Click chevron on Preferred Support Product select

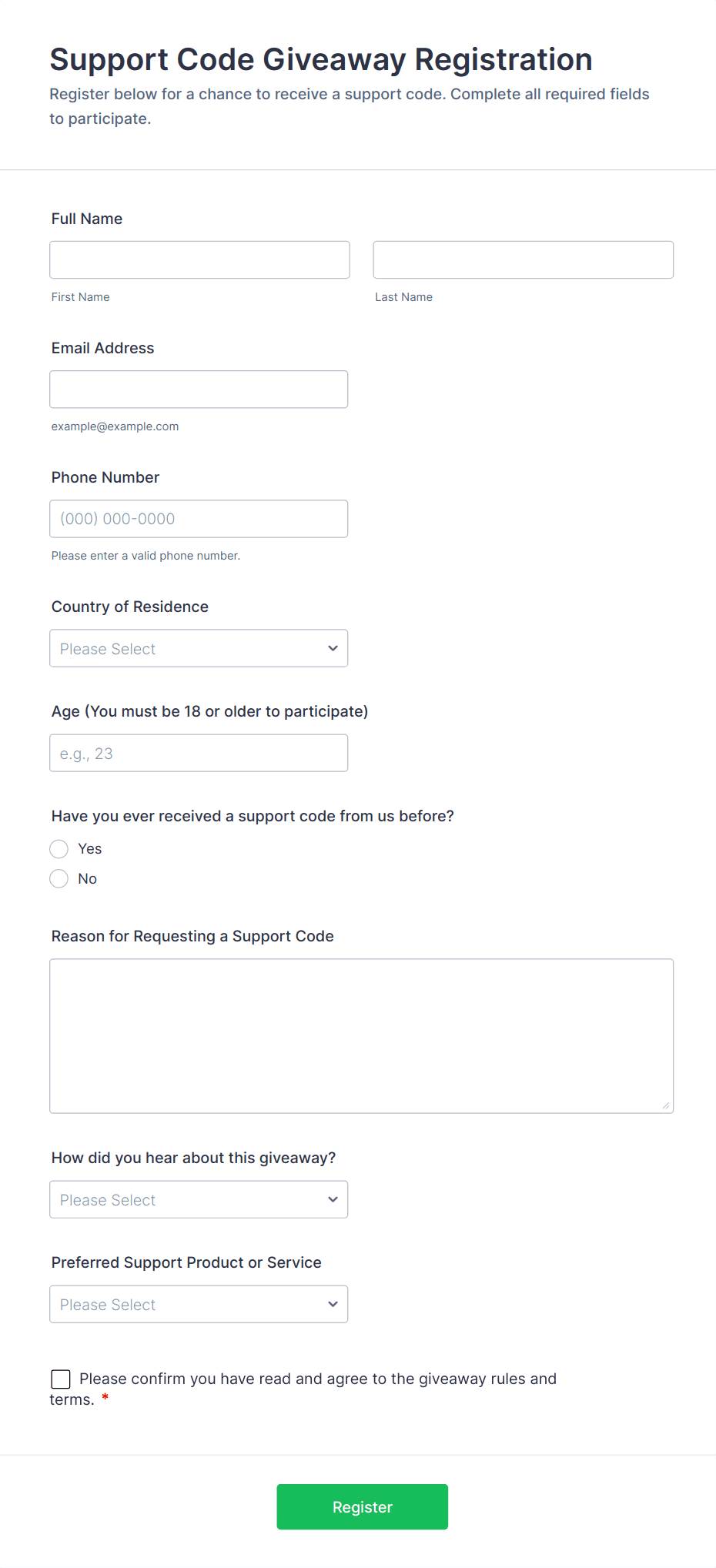click(x=333, y=1304)
